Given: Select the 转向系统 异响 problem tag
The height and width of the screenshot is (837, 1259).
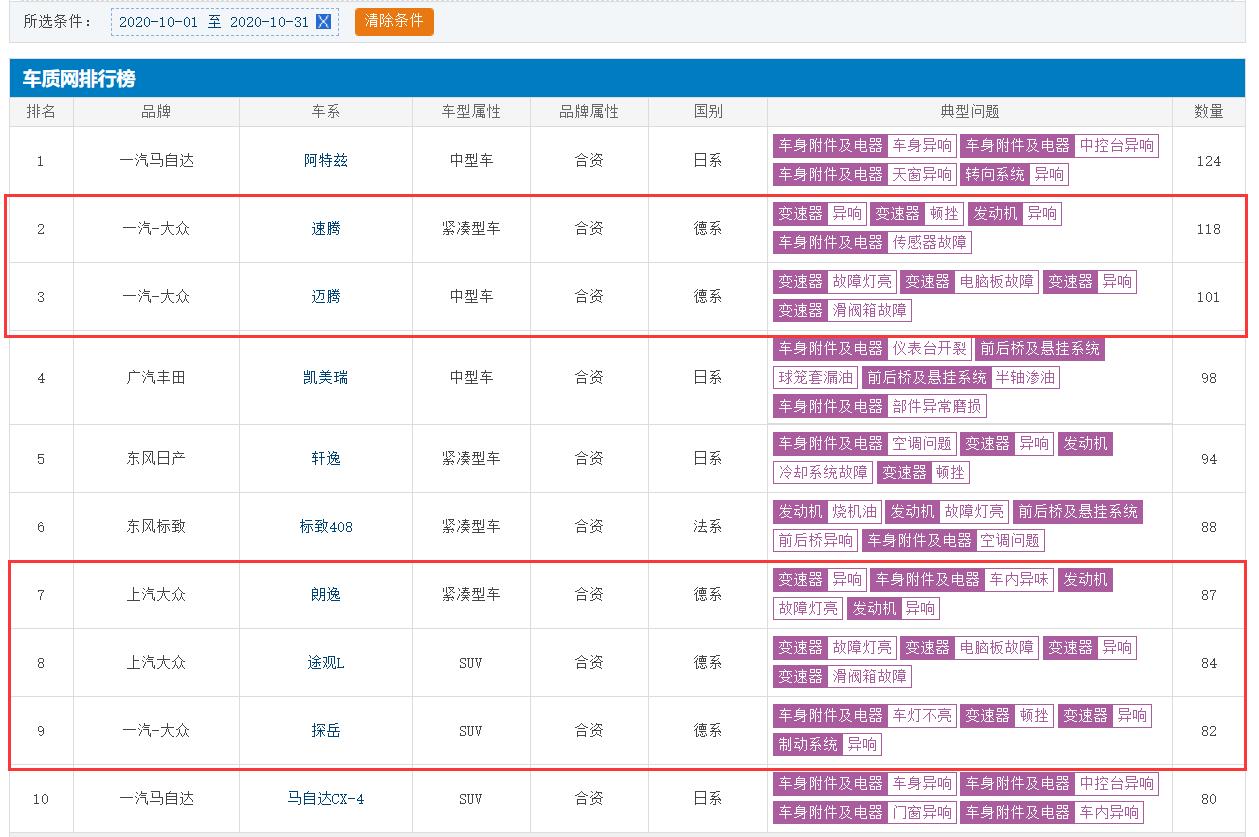Looking at the screenshot, I should (x=1014, y=174).
